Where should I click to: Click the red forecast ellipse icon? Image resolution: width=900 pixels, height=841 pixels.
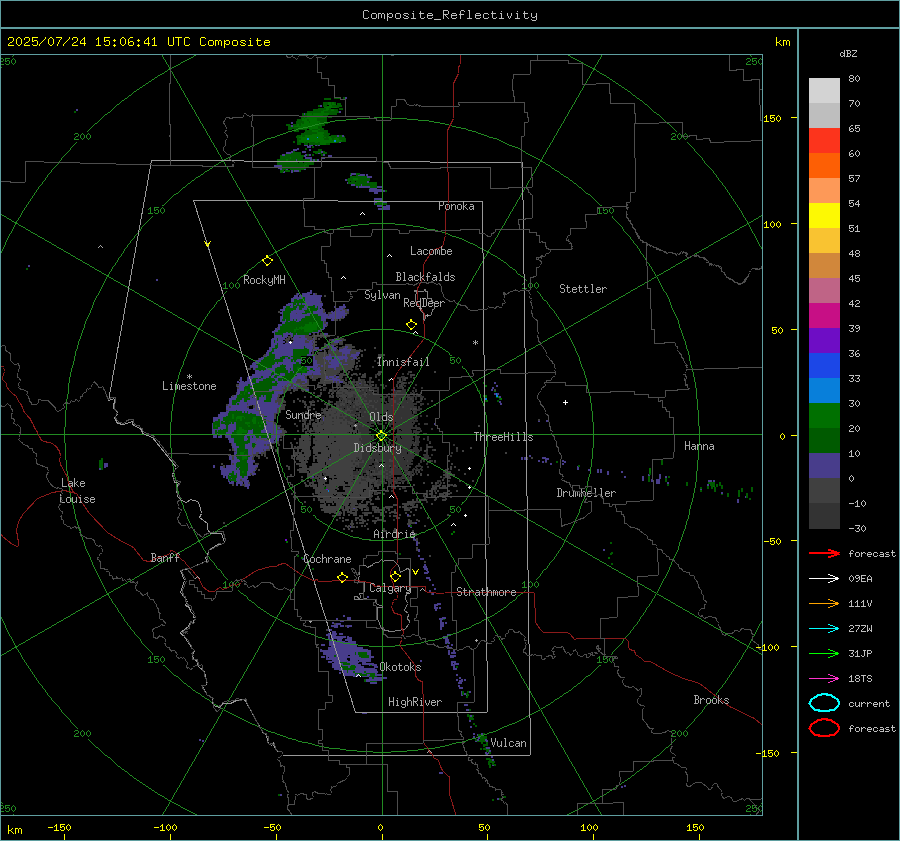coord(824,728)
